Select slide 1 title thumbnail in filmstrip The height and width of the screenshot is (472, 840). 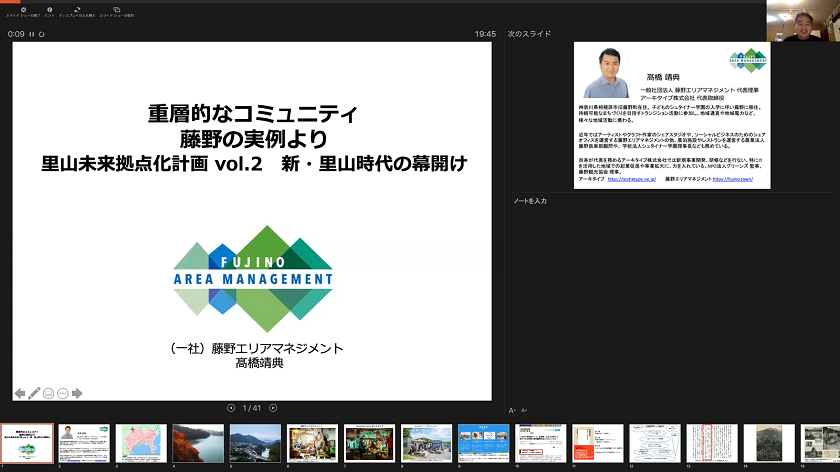pyautogui.click(x=27, y=443)
